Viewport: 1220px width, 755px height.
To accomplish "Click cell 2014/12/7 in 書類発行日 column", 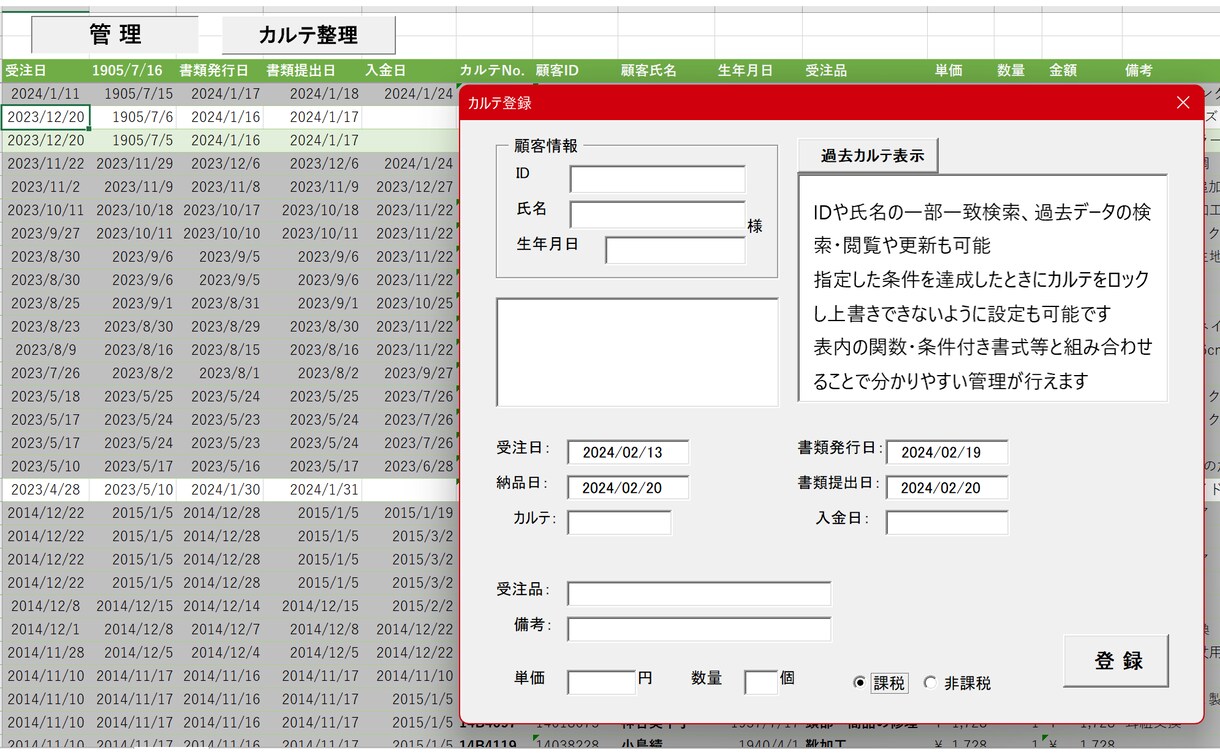I will (220, 629).
